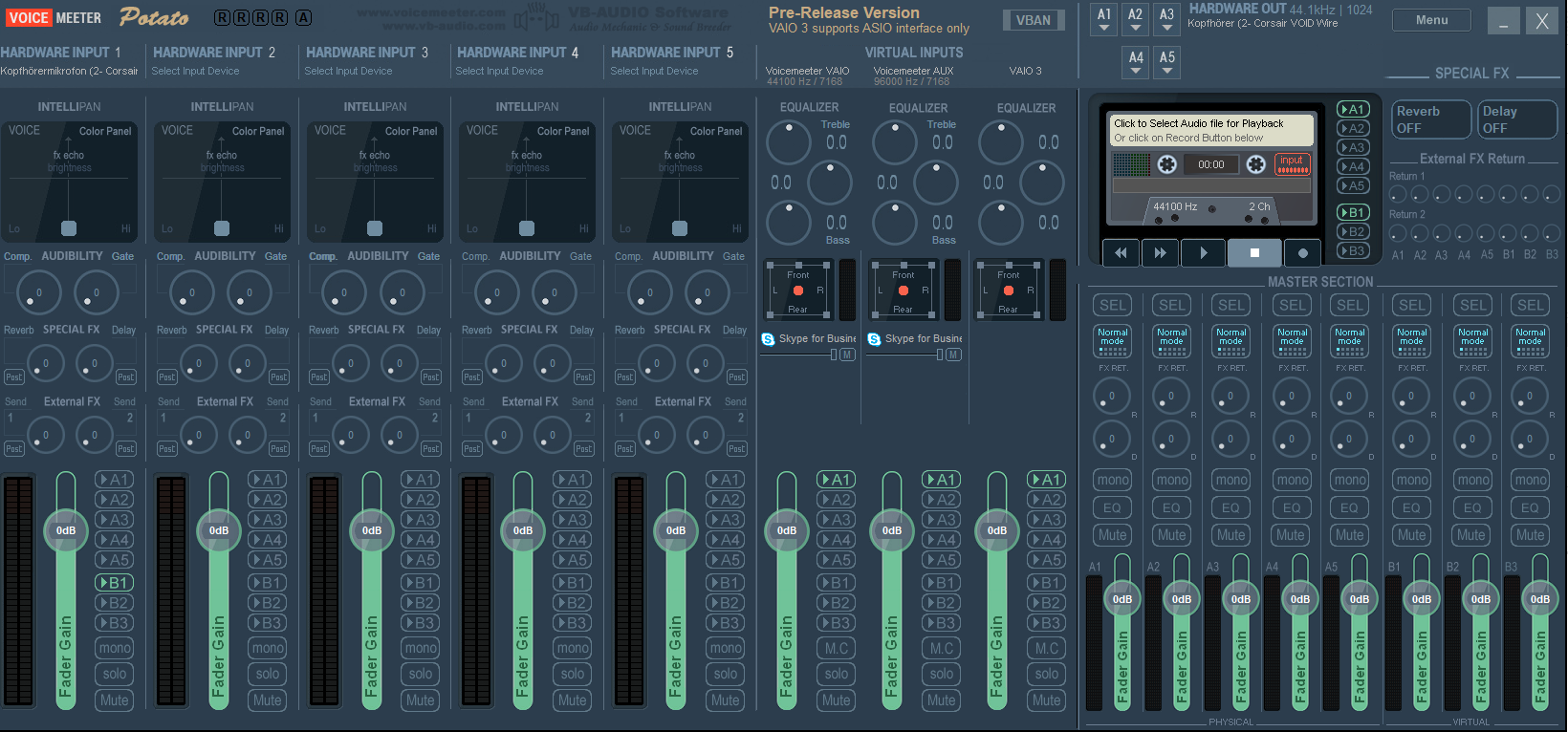Select input device for Hardware Input 2
The image size is (1568, 732).
[x=195, y=71]
